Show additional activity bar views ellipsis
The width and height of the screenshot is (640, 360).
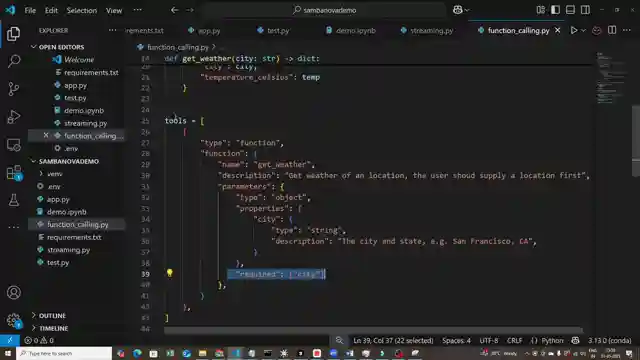click(13, 227)
